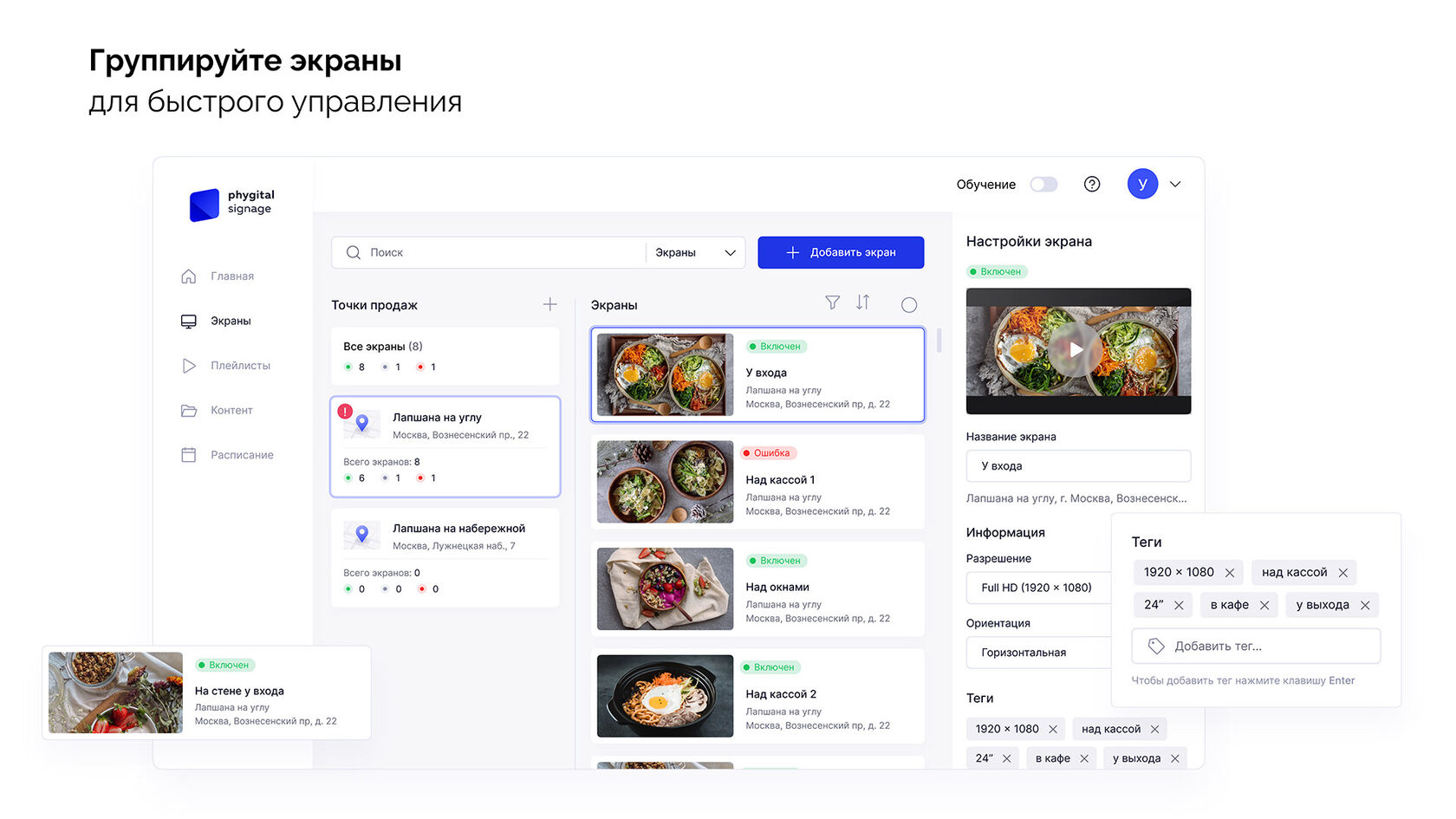Open help question mark icon

[x=1092, y=184]
